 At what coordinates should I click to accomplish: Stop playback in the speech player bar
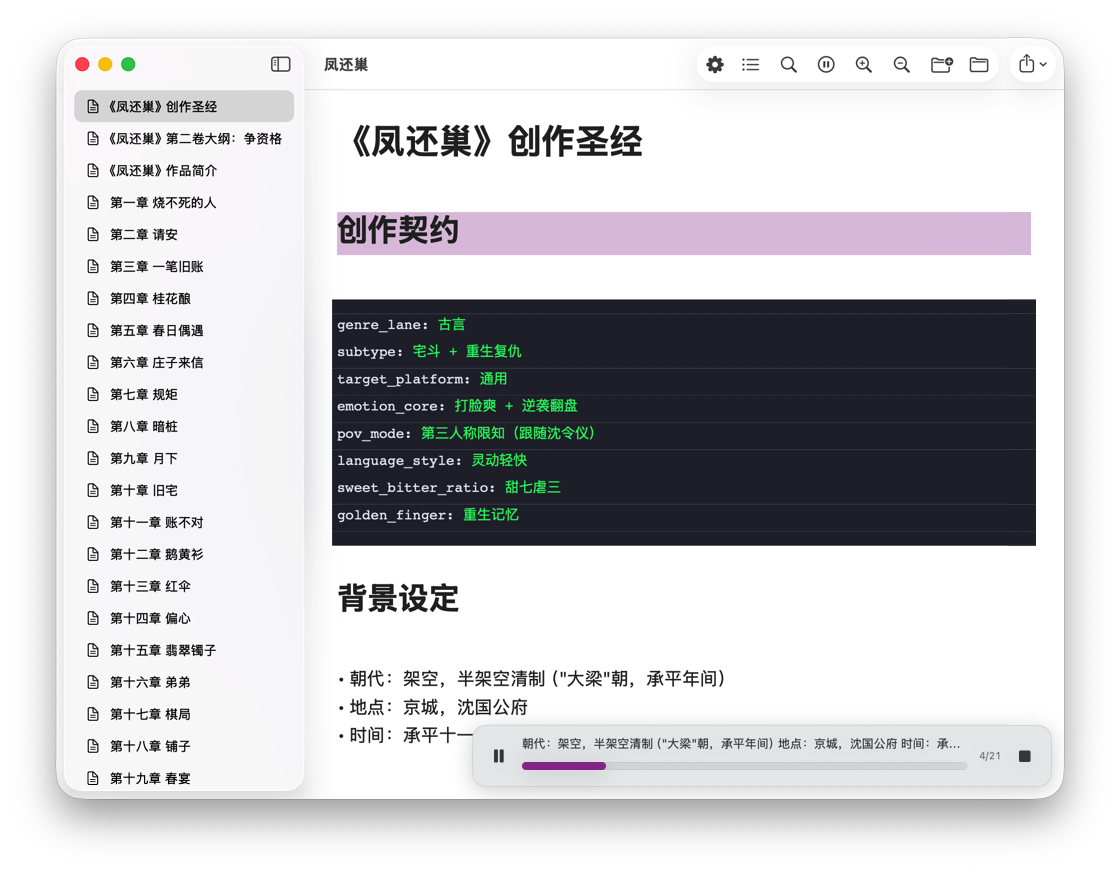1024,756
